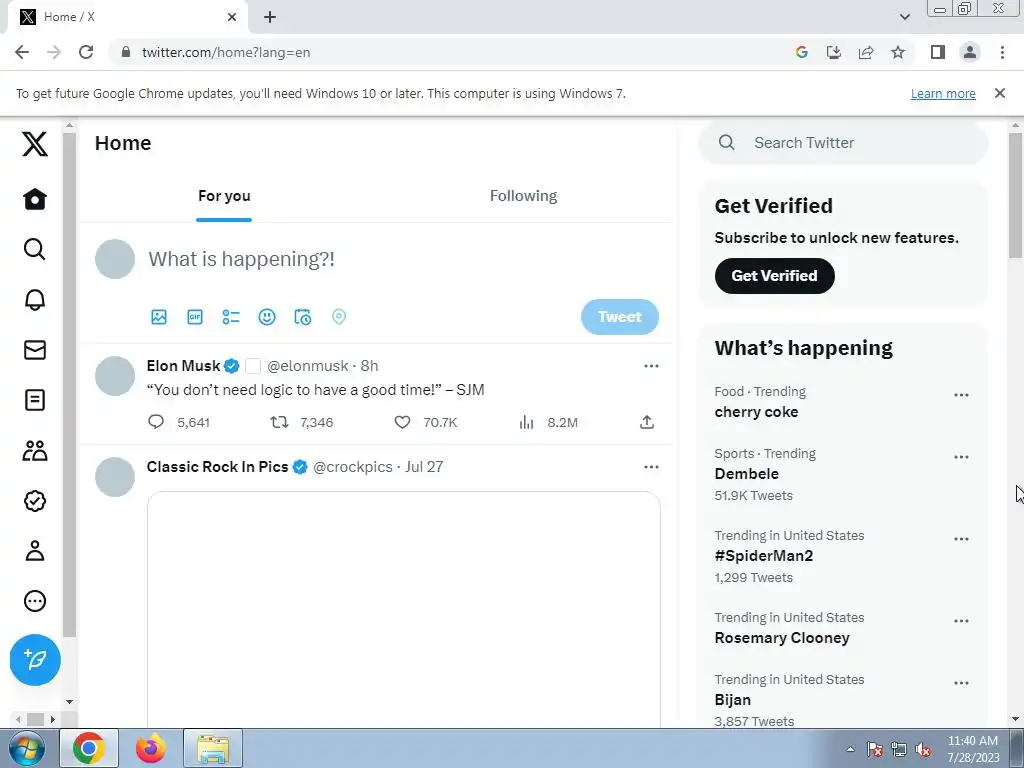Open File Explorer from taskbar
This screenshot has width=1024, height=768.
click(213, 748)
